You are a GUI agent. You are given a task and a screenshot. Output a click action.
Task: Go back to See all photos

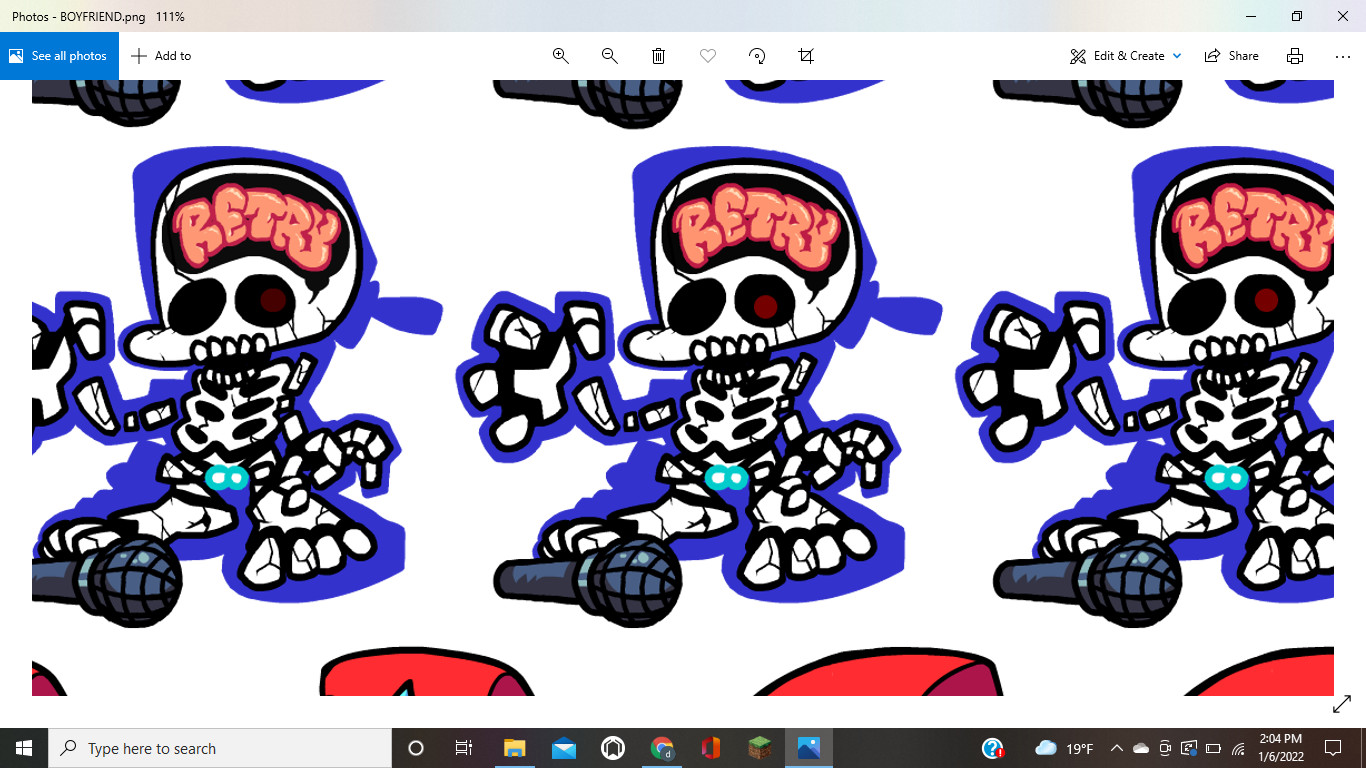[x=59, y=56]
